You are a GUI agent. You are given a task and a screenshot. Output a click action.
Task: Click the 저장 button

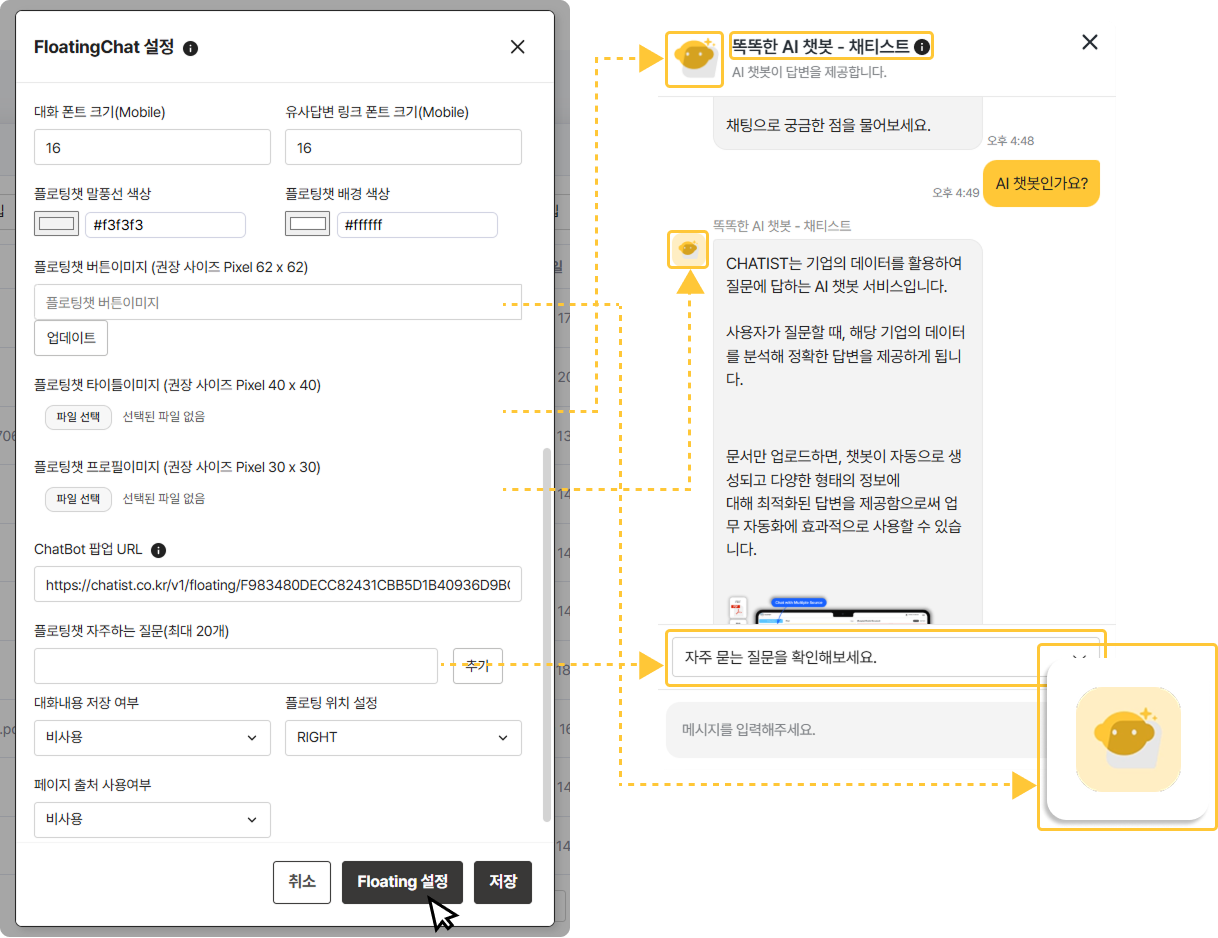coord(503,882)
